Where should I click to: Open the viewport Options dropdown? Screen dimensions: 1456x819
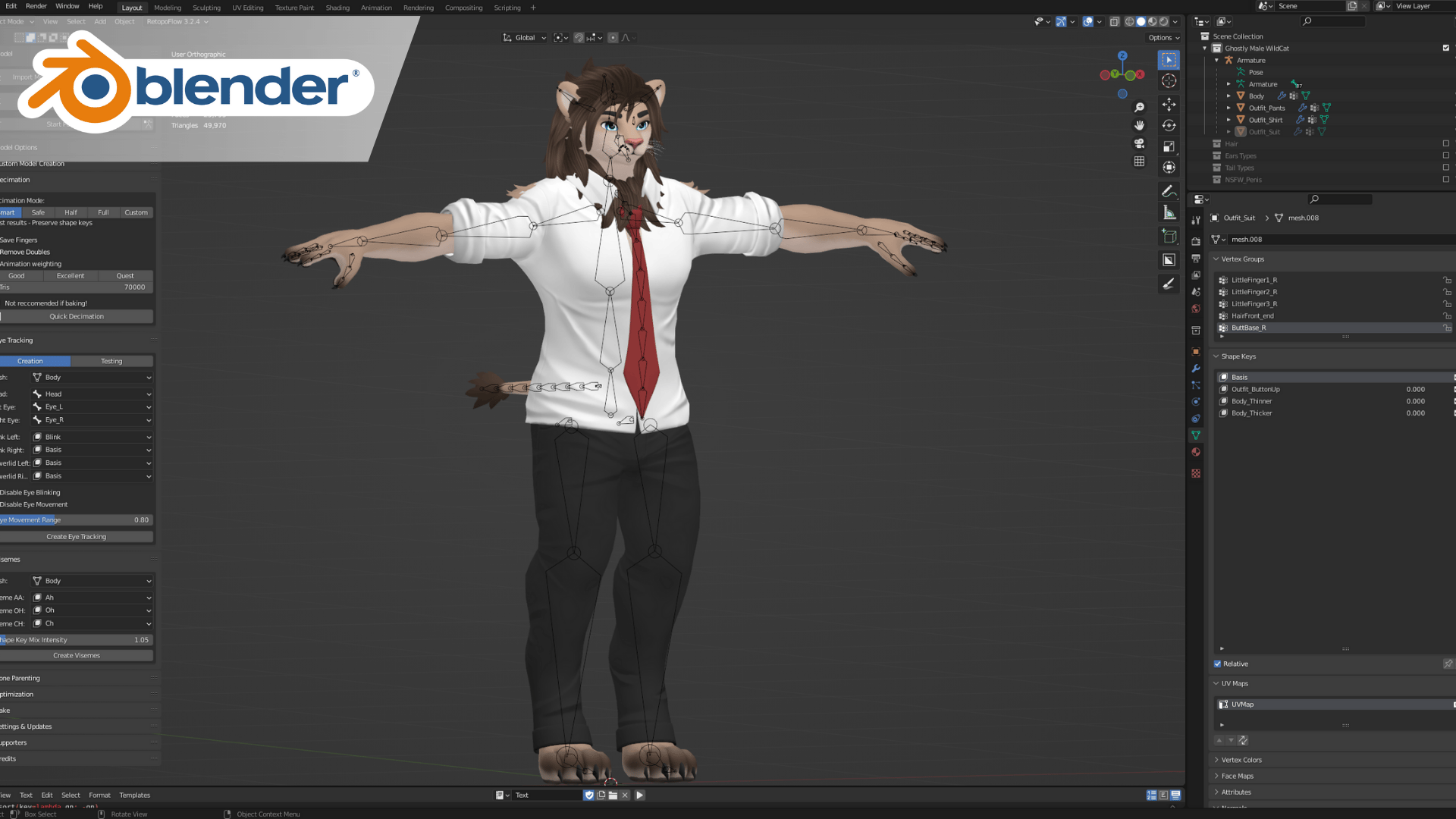[1164, 38]
